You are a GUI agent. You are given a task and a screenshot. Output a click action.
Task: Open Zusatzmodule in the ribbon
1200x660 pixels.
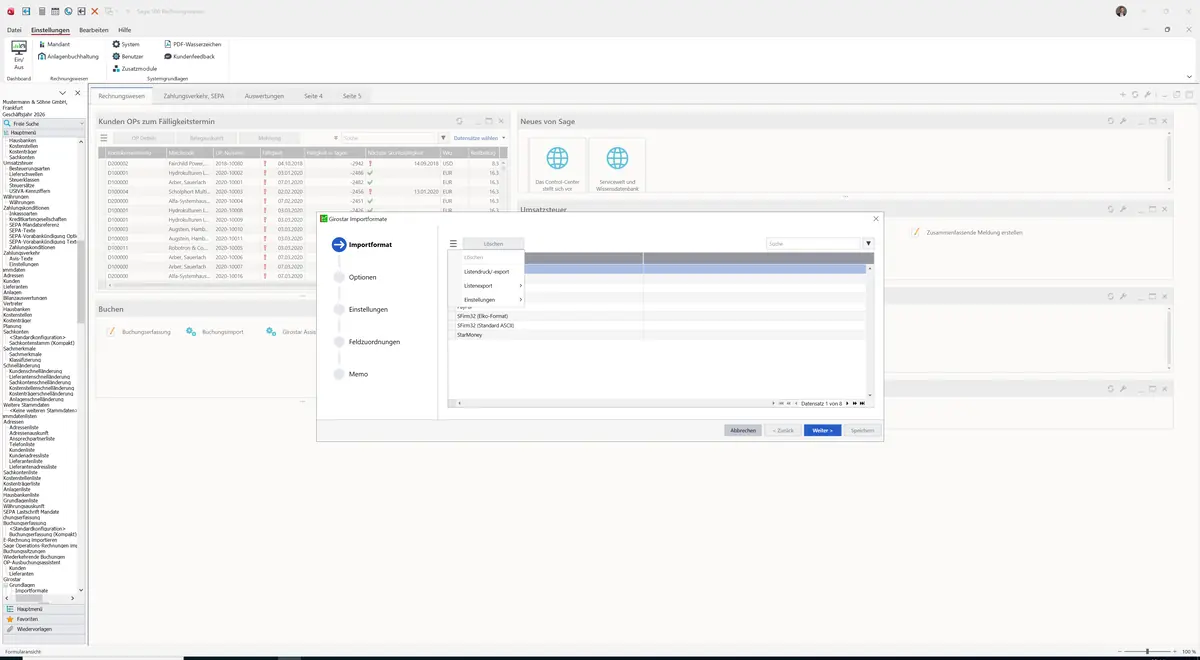point(134,68)
